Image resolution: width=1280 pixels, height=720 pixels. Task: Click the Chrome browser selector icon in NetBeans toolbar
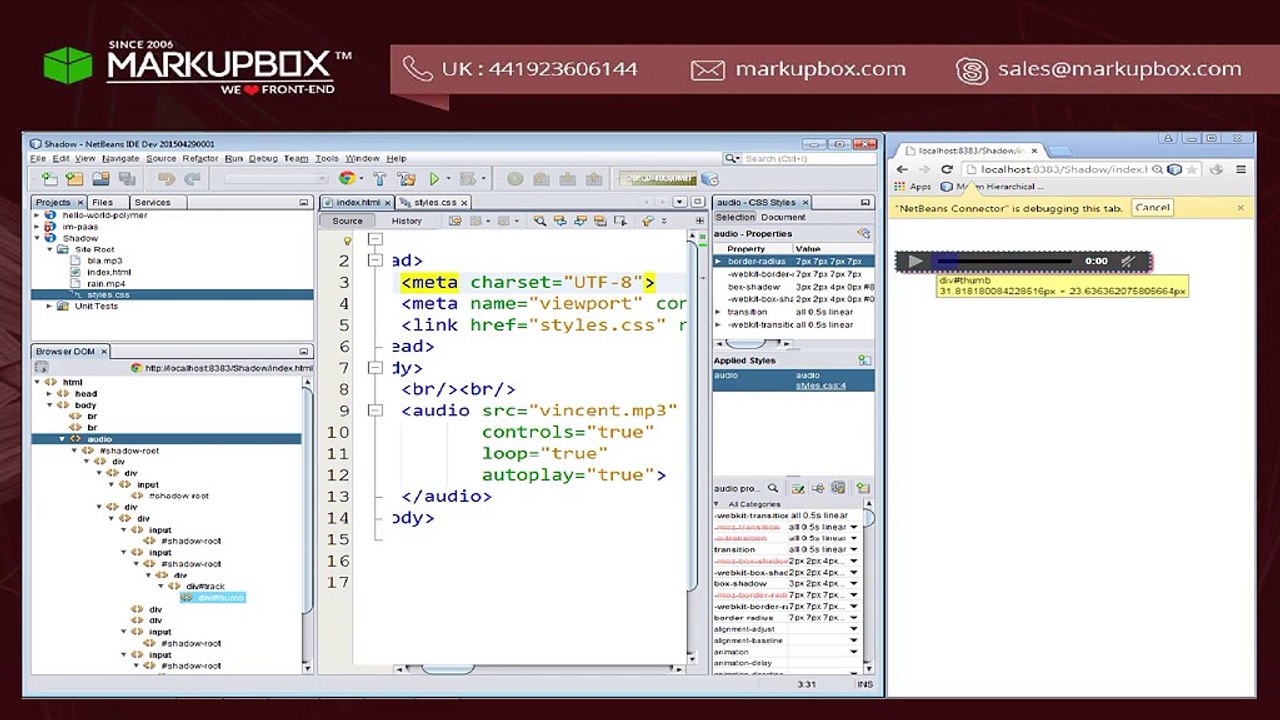(347, 179)
